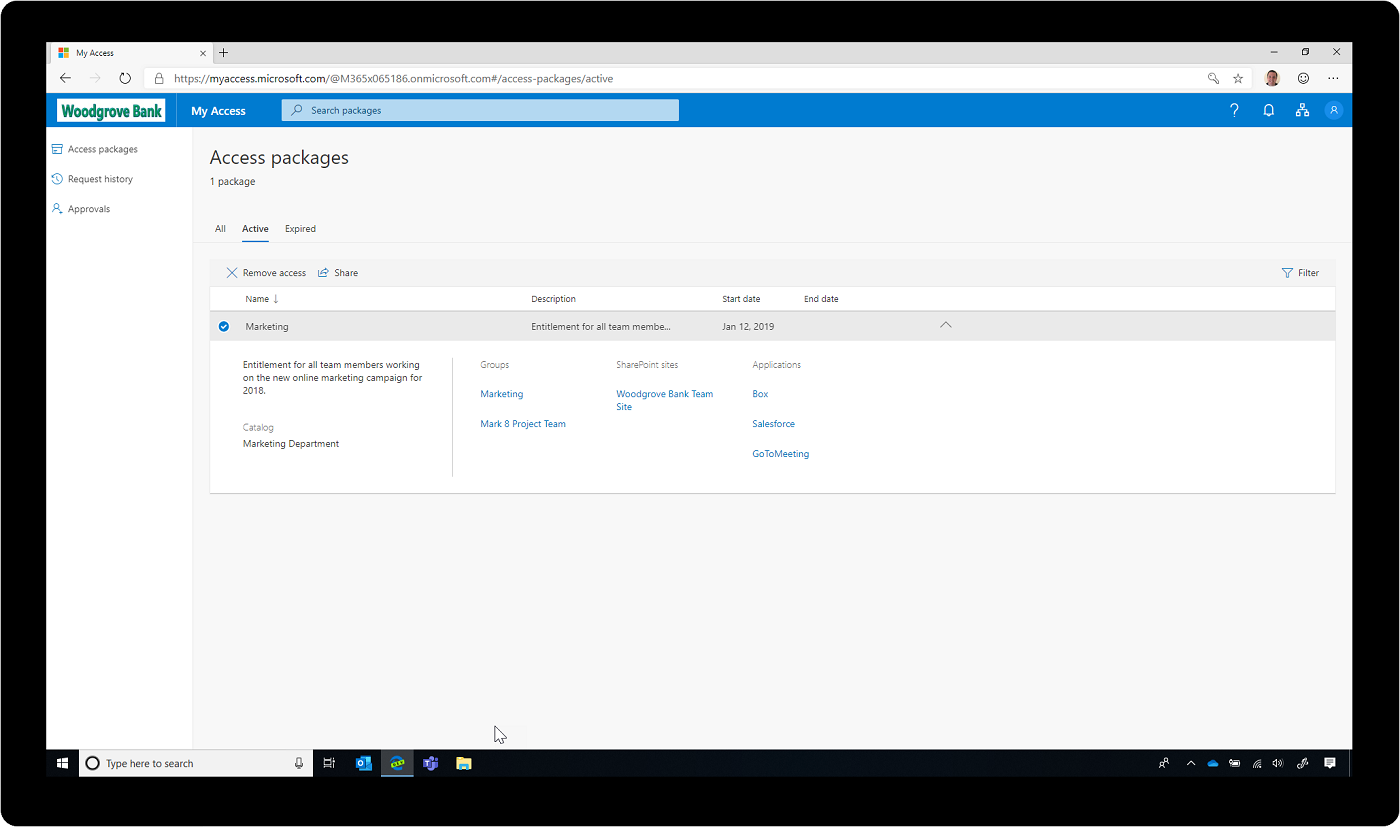Switch to the All tab
Image resolution: width=1400 pixels, height=827 pixels.
tap(220, 229)
